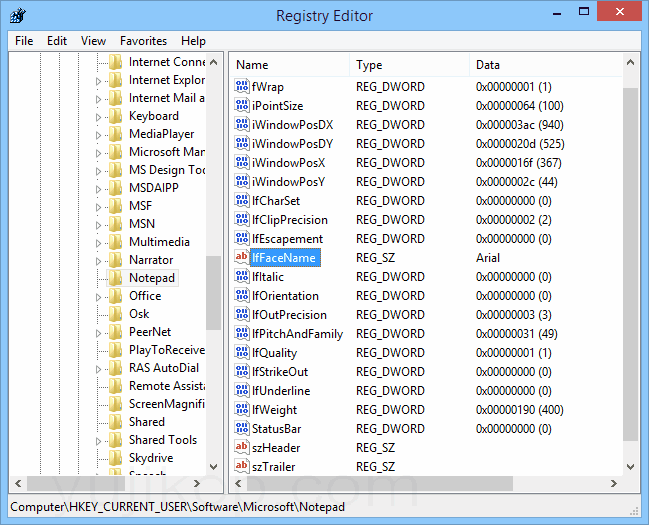Expand the MSDAIPP key
The image size is (649, 525).
coord(98,189)
